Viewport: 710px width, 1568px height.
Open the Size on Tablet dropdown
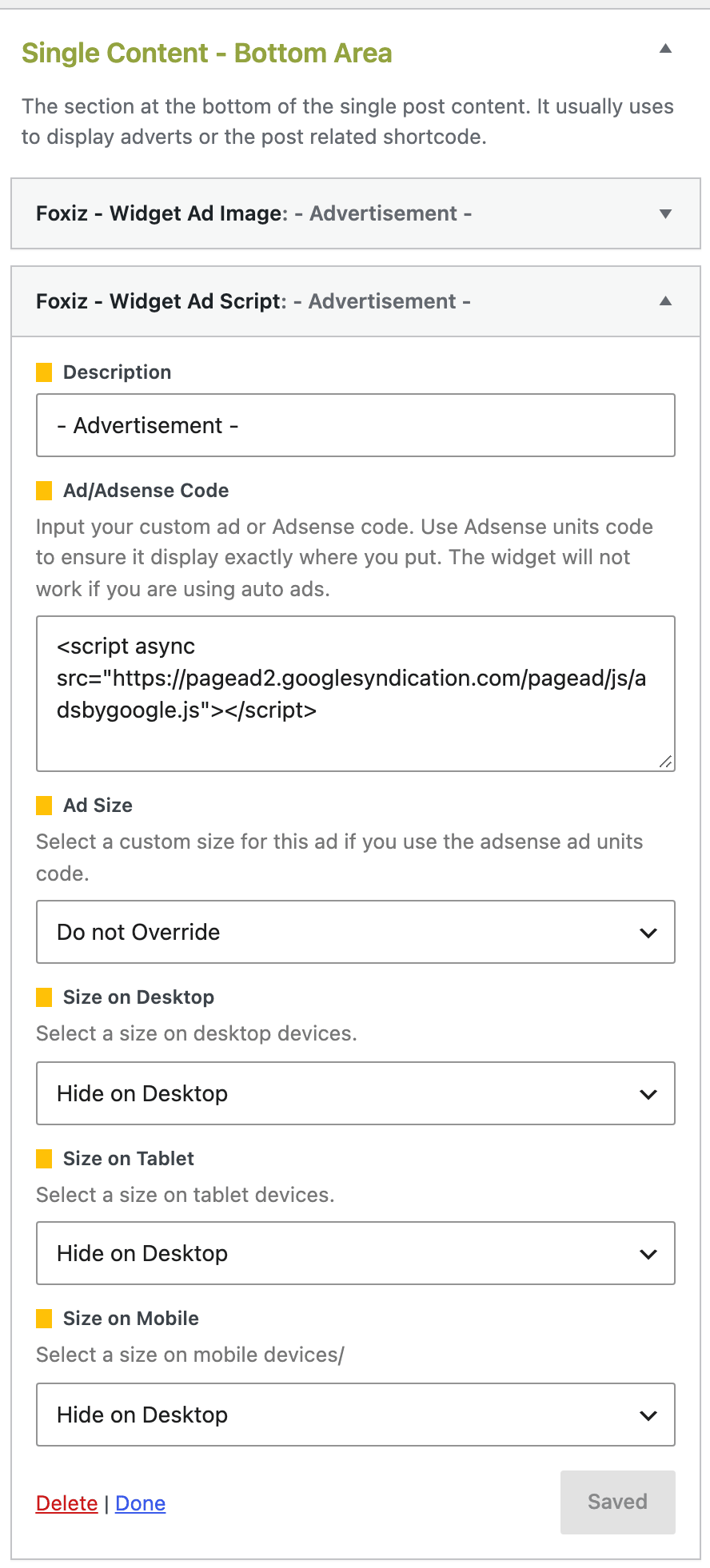(356, 1253)
